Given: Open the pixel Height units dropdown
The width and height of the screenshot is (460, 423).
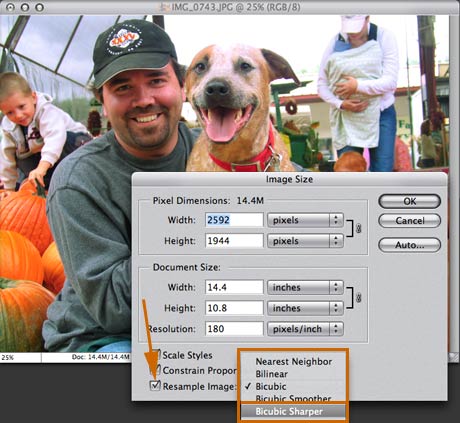Looking at the screenshot, I should pos(305,241).
